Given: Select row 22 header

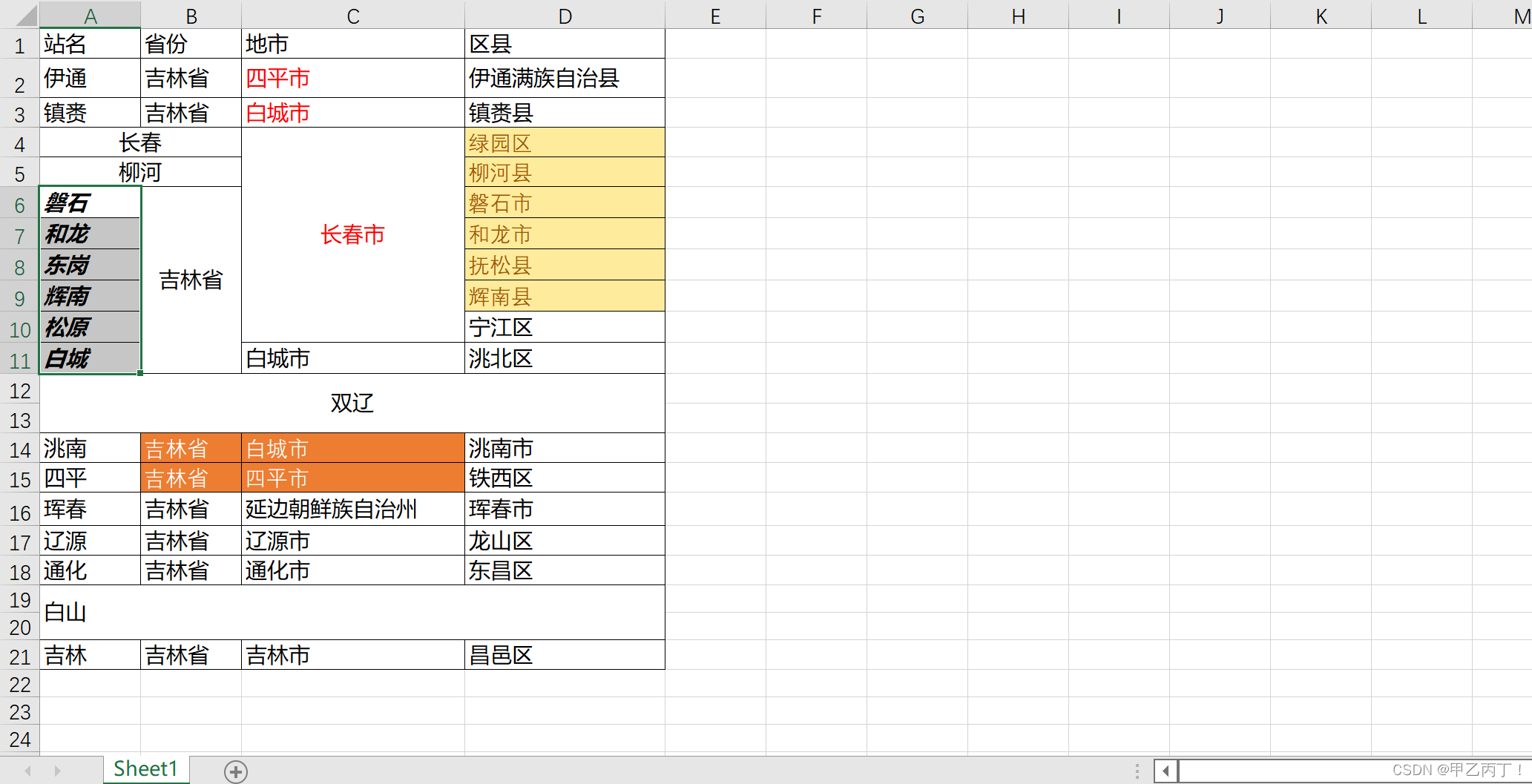Looking at the screenshot, I should [x=20, y=684].
